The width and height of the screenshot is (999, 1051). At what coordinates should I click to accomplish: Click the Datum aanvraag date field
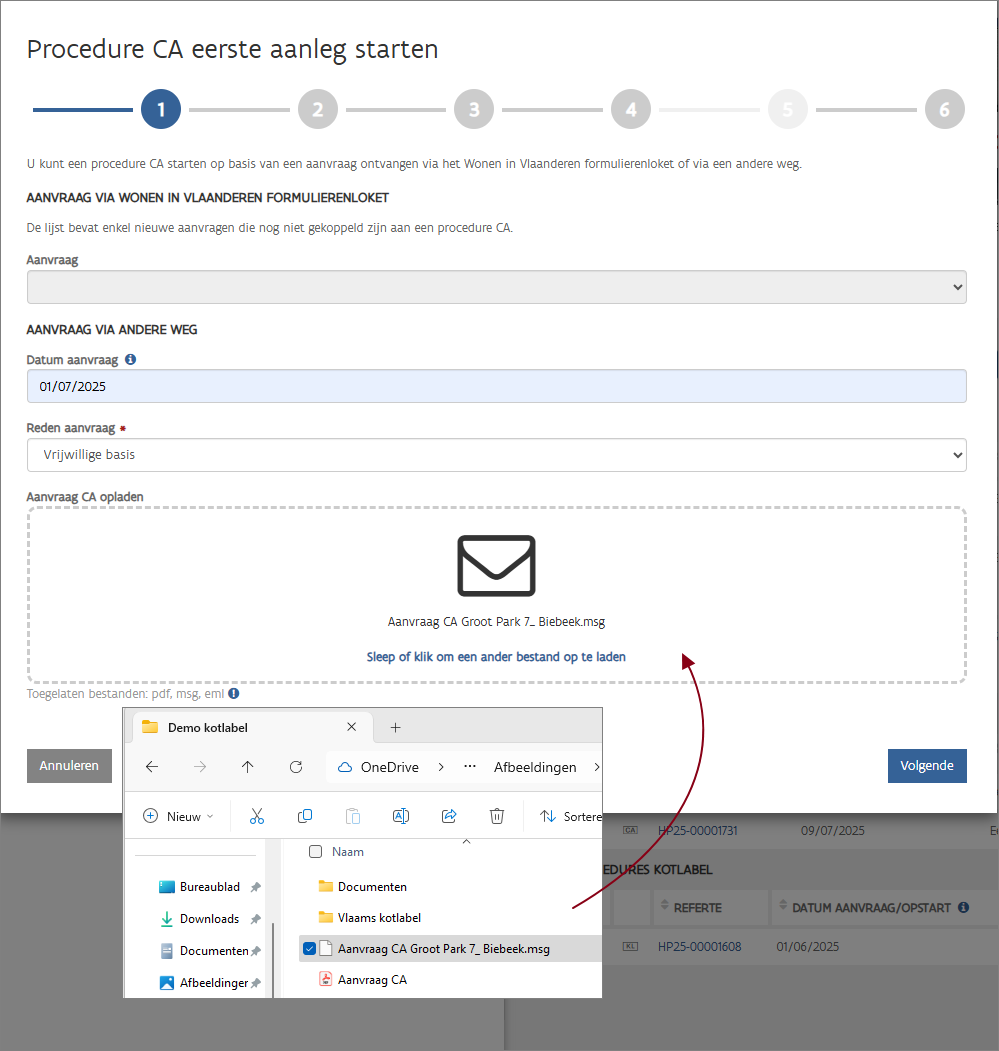tap(496, 386)
